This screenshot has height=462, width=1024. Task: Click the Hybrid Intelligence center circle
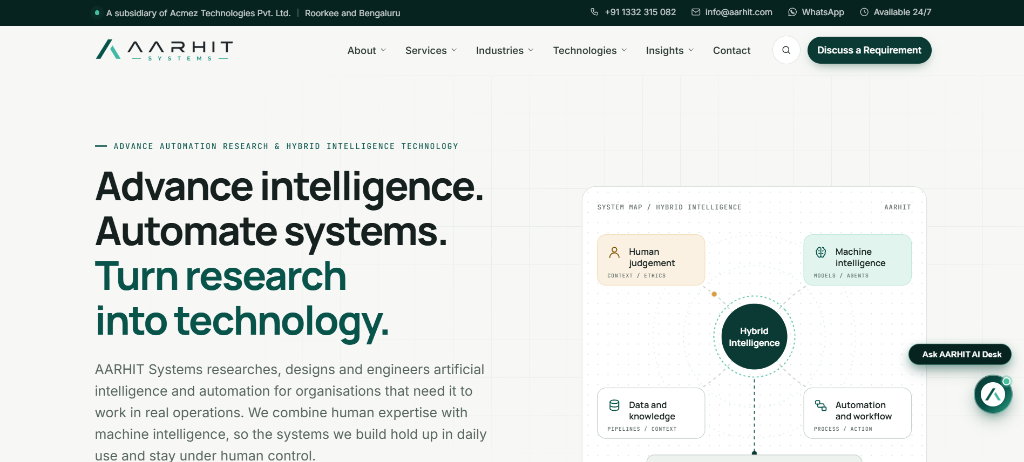point(754,337)
